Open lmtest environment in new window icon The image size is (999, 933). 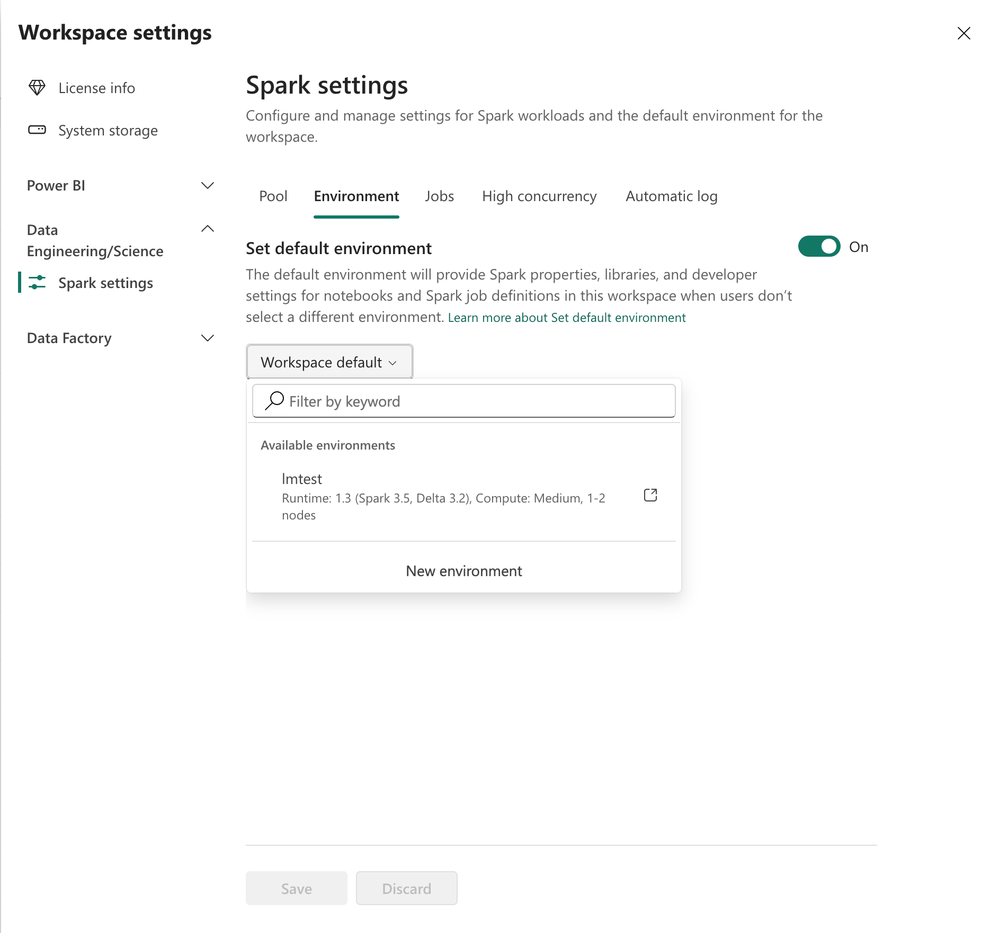pos(650,495)
